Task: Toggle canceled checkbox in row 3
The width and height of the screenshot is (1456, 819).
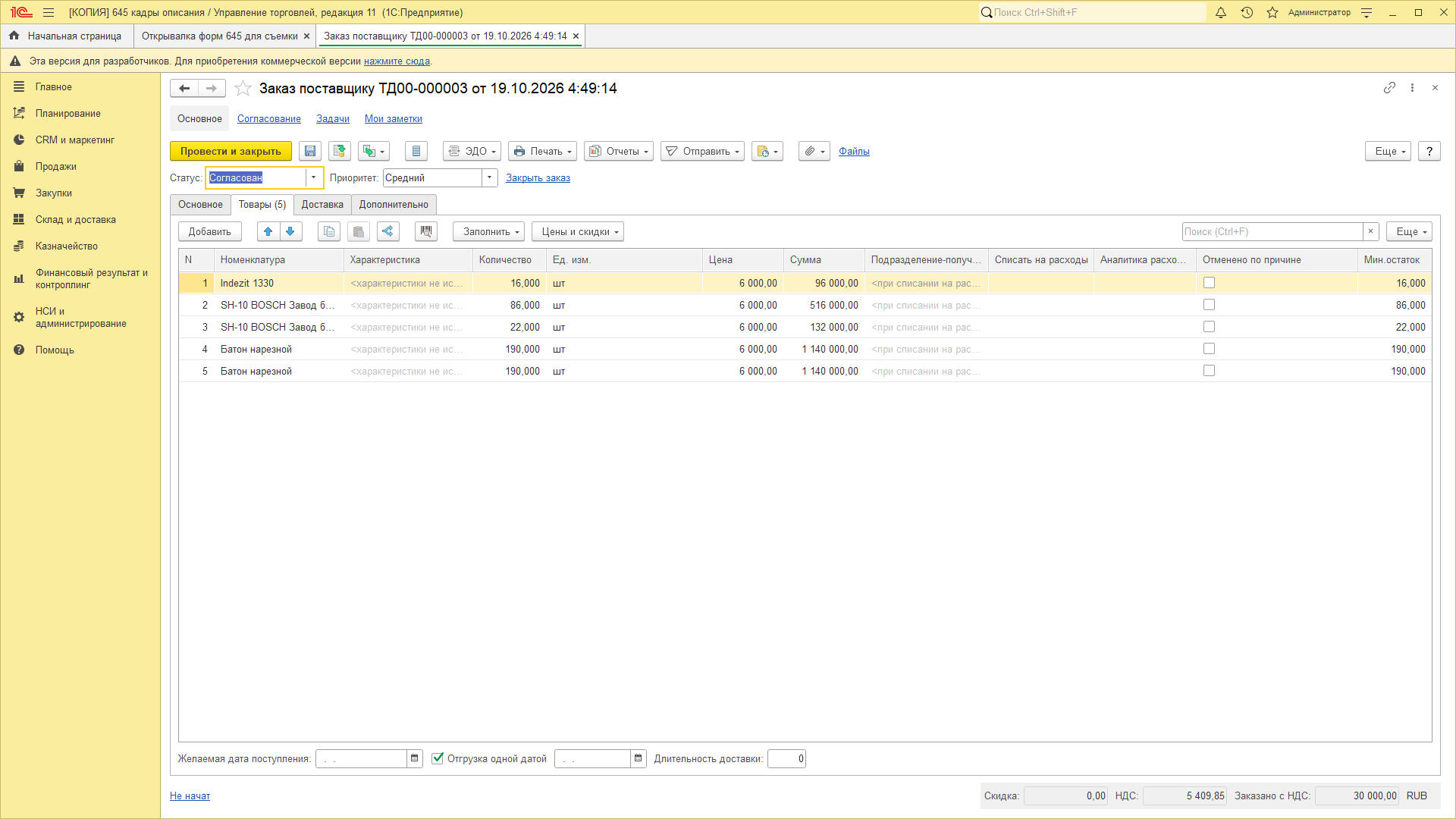Action: 1209,327
